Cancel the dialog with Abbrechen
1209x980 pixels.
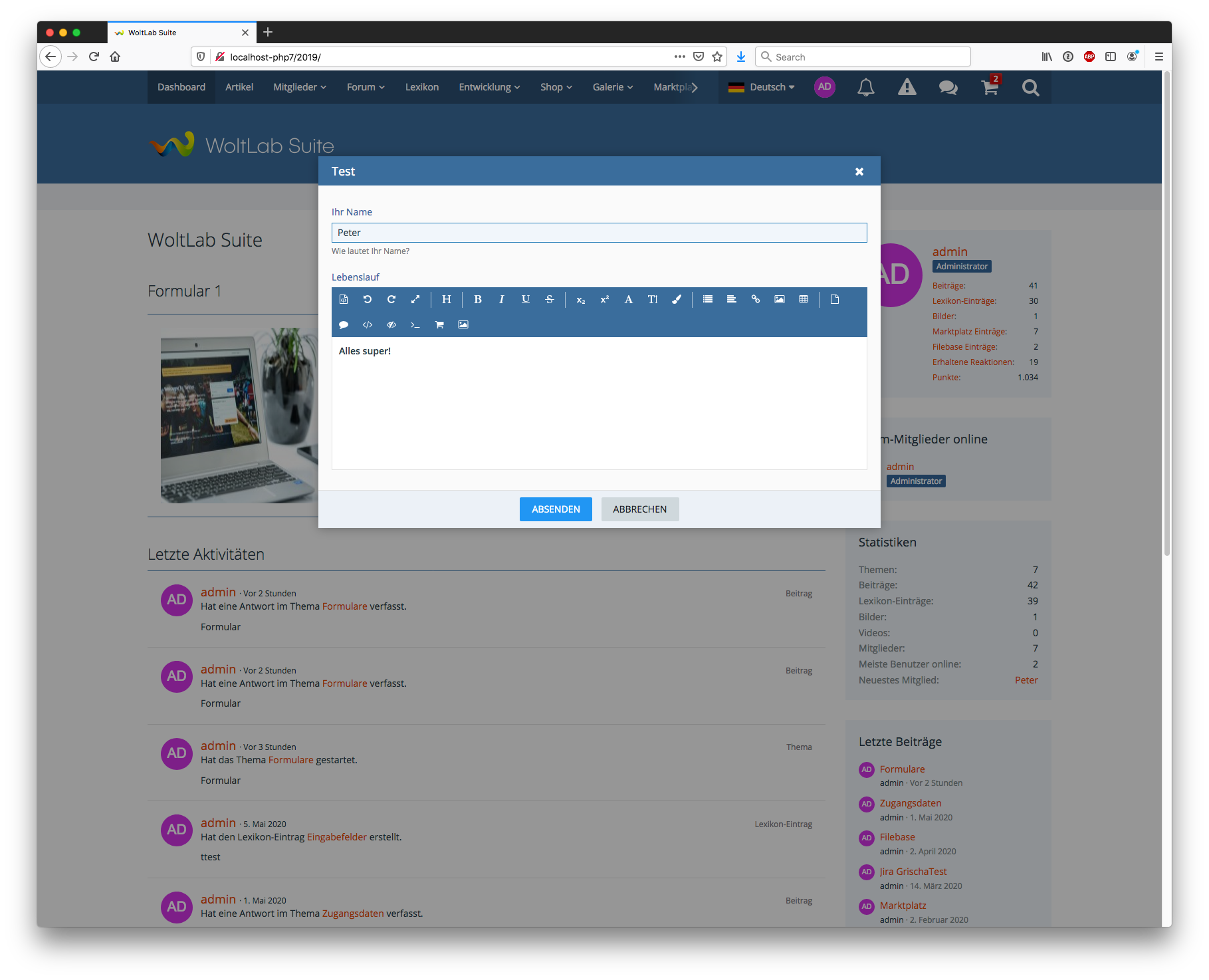click(x=639, y=509)
